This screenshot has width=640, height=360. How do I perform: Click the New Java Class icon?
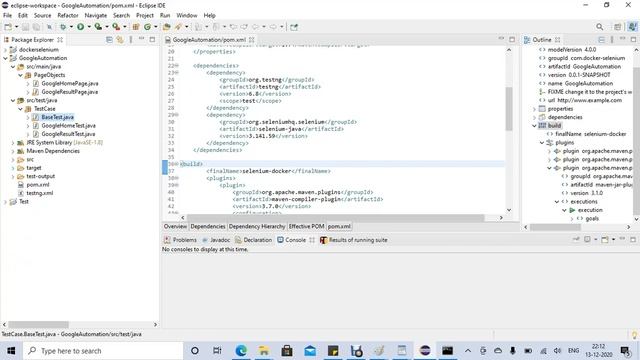coord(147,27)
